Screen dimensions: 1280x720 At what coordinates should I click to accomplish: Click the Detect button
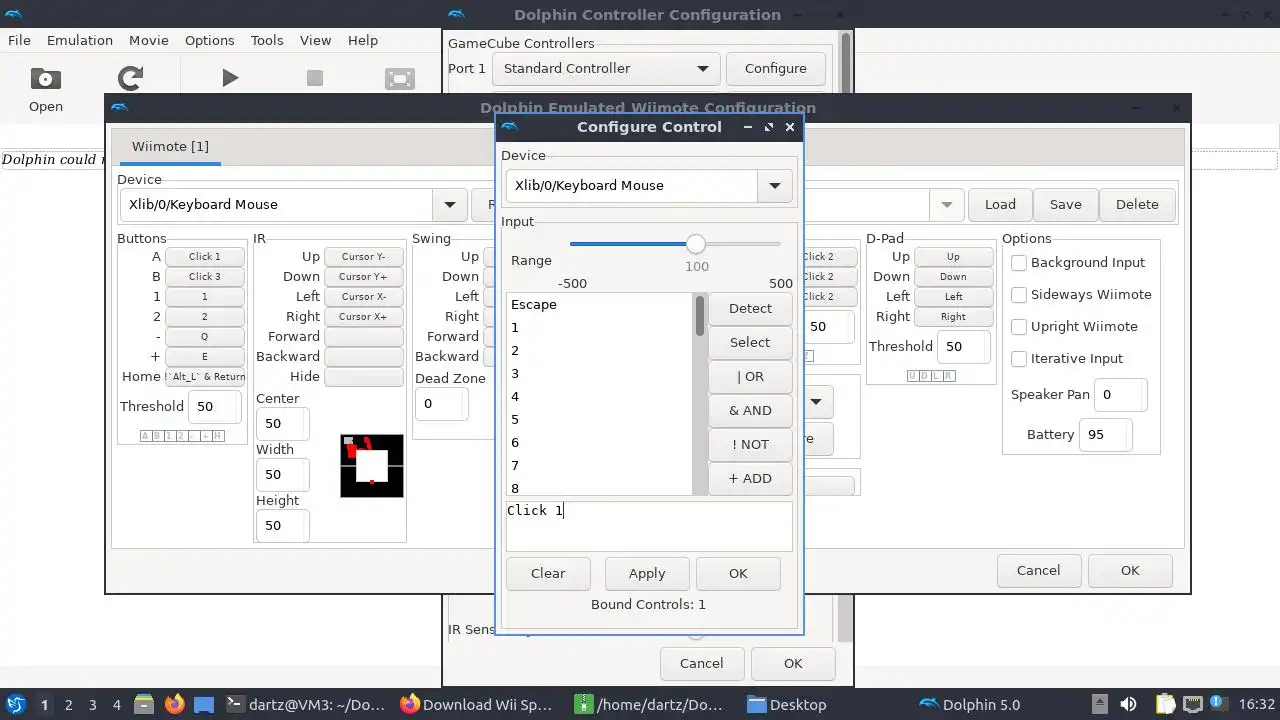(750, 308)
